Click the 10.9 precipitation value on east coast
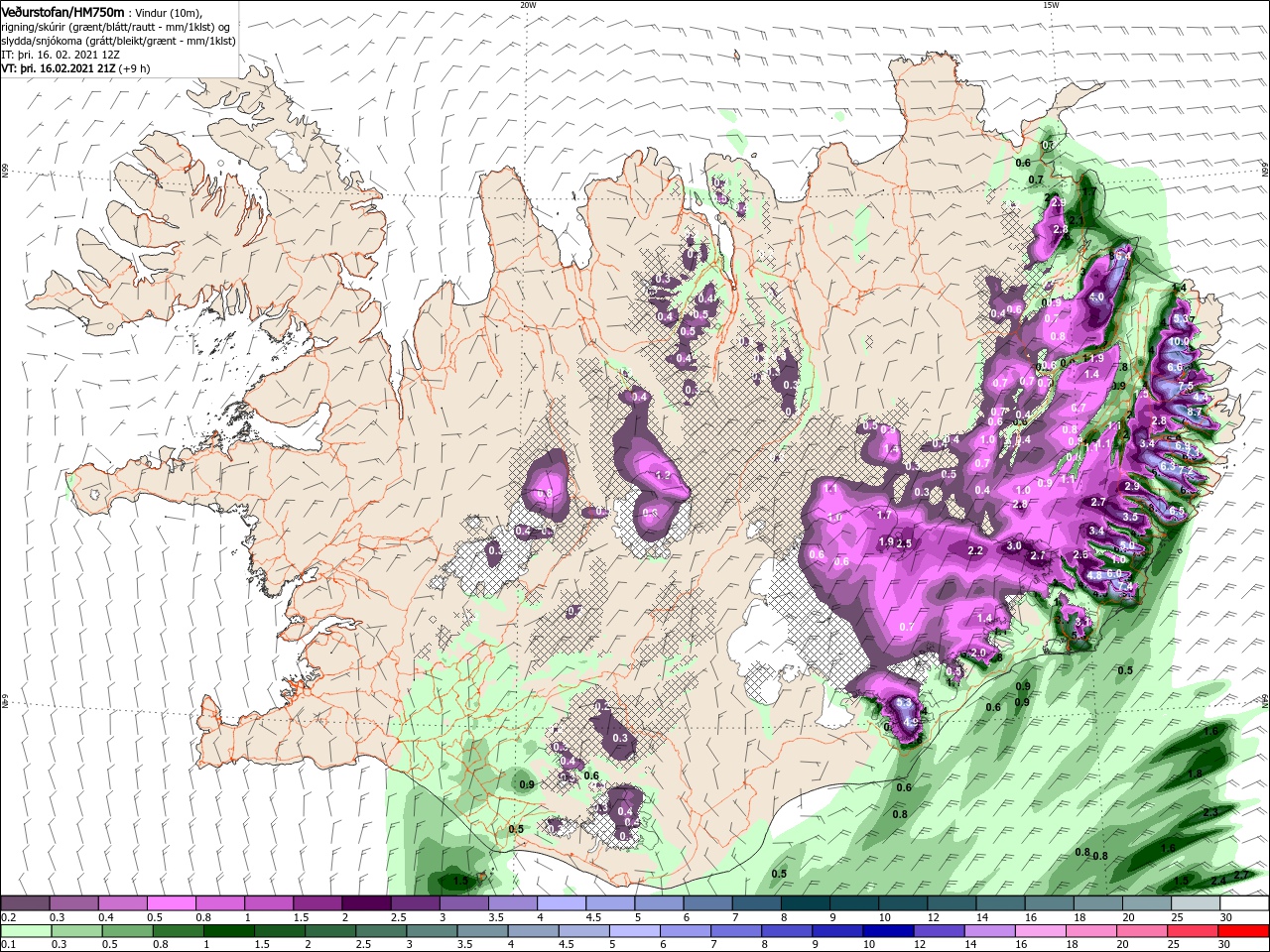The width and height of the screenshot is (1270, 952). [x=1180, y=341]
